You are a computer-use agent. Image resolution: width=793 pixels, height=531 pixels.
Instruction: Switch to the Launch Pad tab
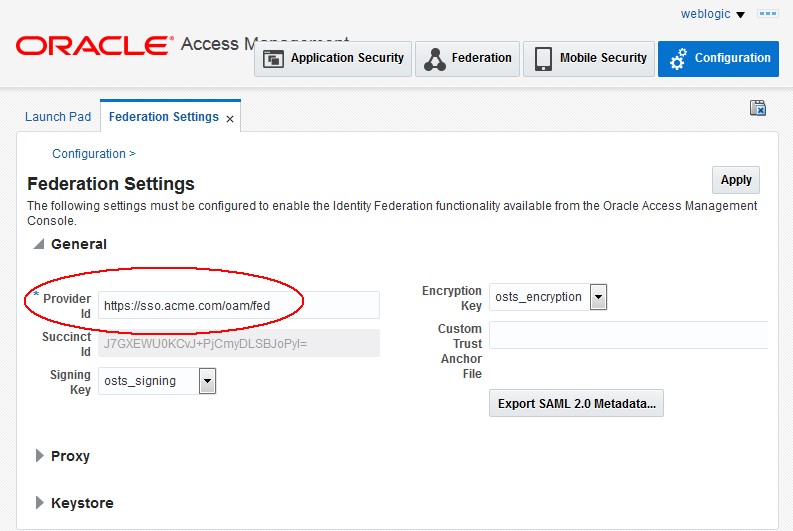pos(58,117)
